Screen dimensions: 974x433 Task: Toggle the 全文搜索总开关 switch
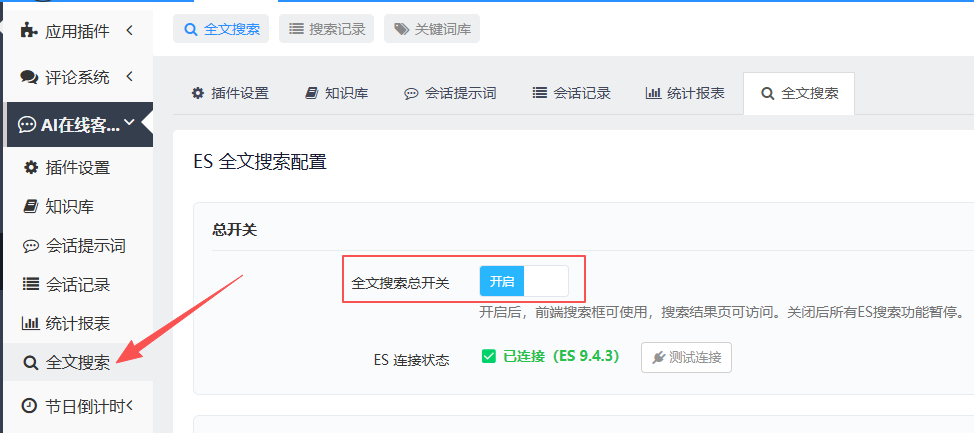pos(524,281)
